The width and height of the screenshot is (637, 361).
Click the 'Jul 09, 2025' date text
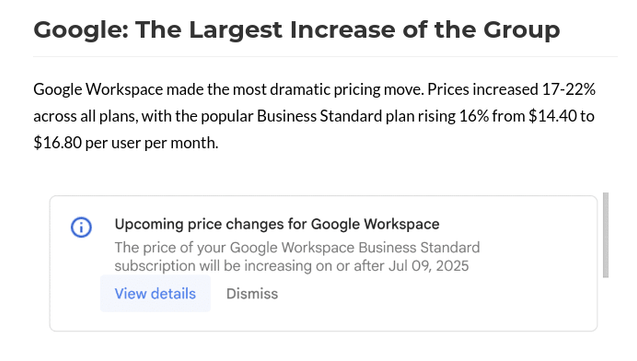point(429,266)
